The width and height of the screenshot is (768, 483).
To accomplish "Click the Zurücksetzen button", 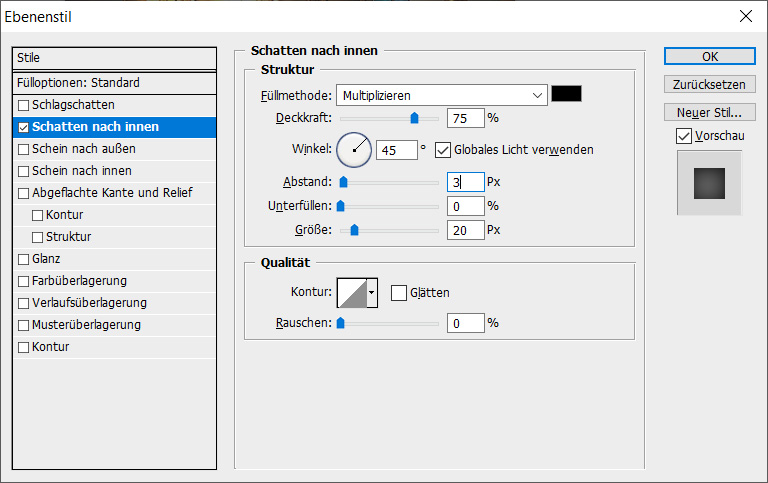I will coord(710,84).
